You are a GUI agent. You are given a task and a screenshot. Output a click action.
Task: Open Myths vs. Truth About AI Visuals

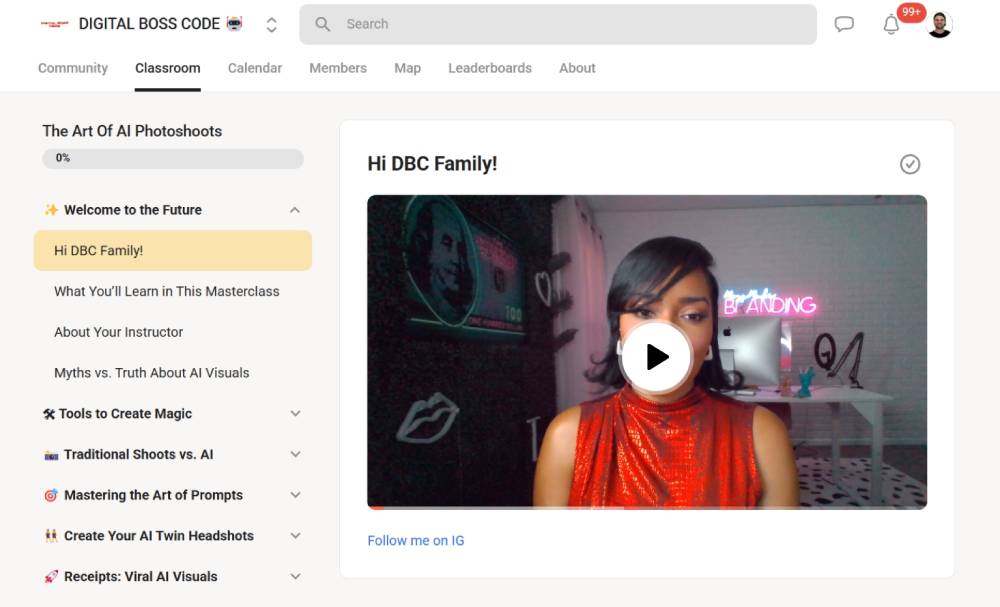click(x=152, y=373)
